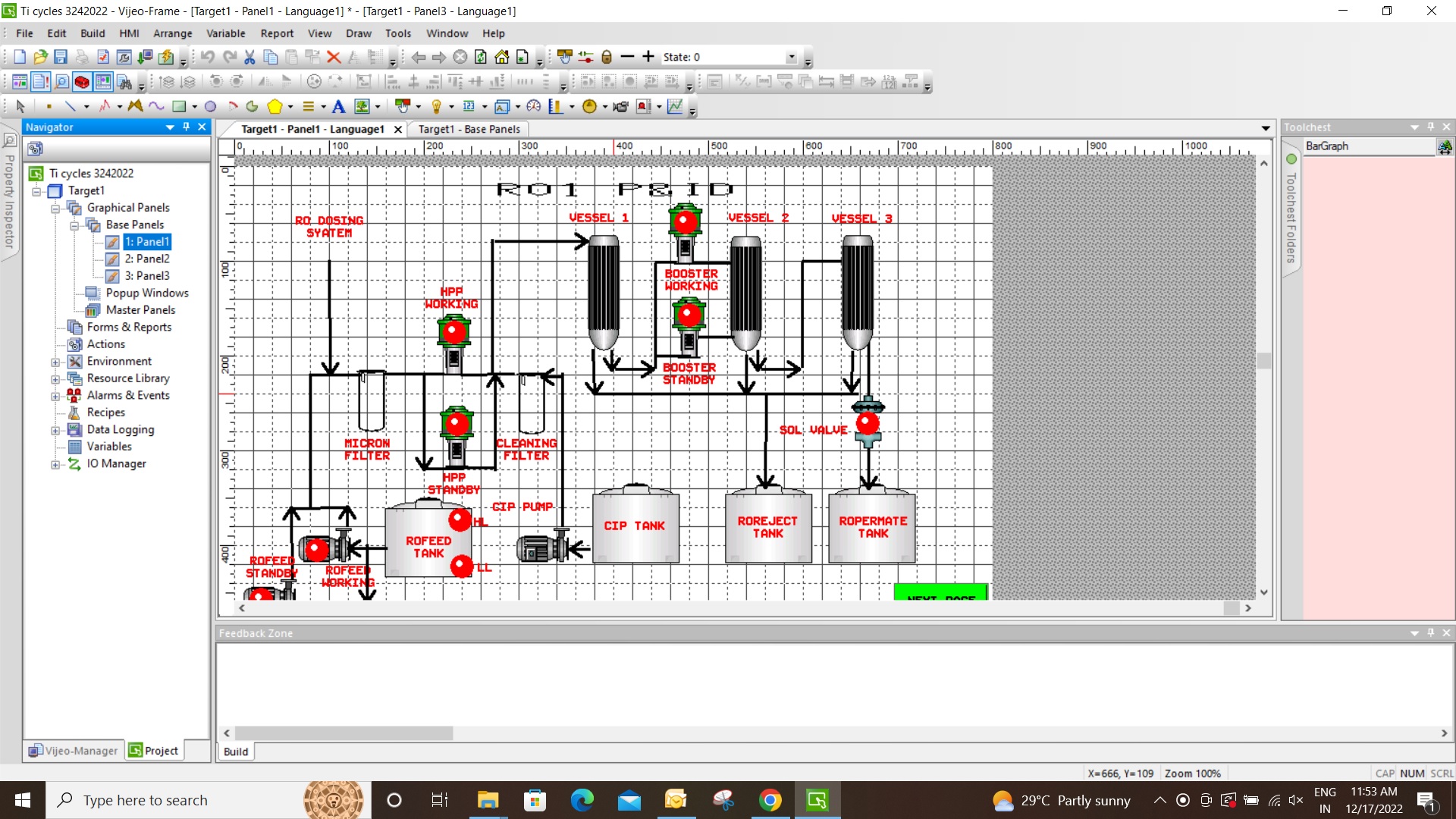1456x819 pixels.
Task: Select the Text drawing tool
Action: coord(339,107)
